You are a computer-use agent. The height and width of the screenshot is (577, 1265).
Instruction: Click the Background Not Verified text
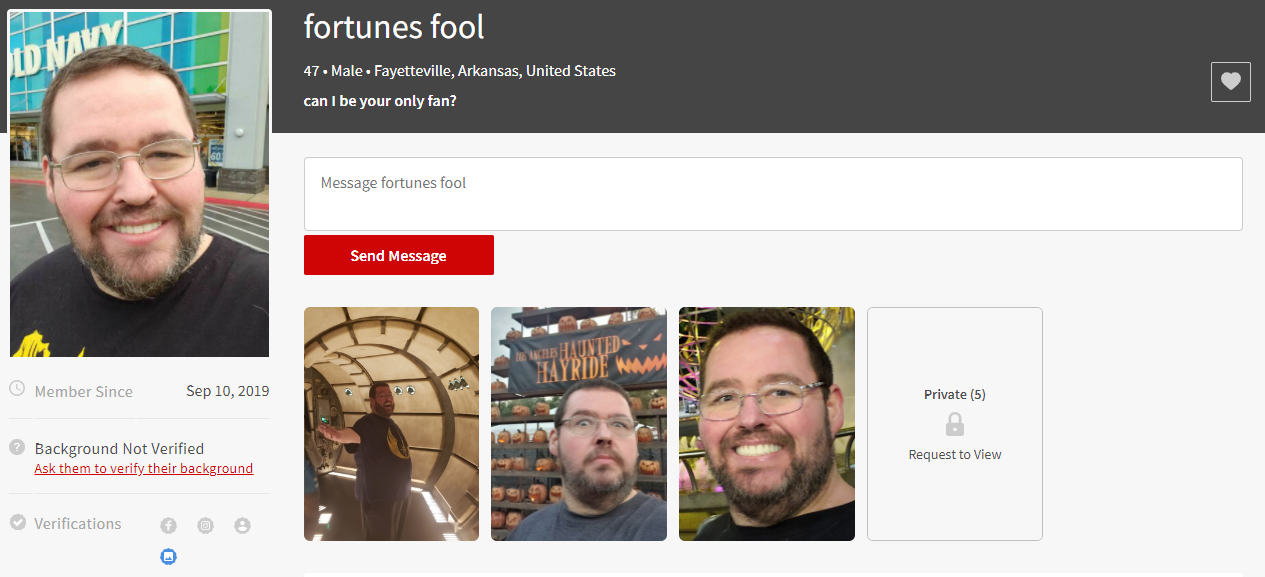[119, 449]
